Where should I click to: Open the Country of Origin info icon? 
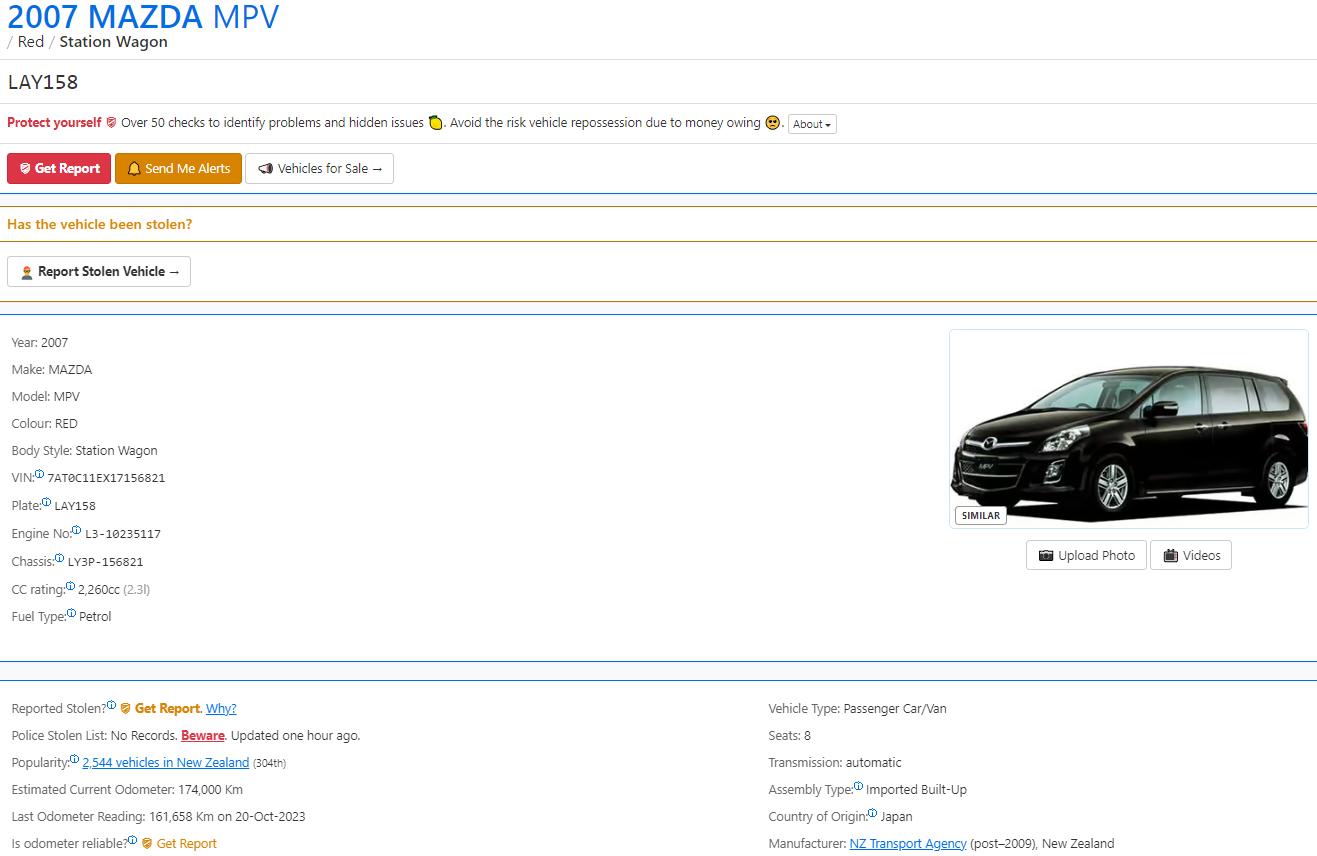(x=872, y=813)
